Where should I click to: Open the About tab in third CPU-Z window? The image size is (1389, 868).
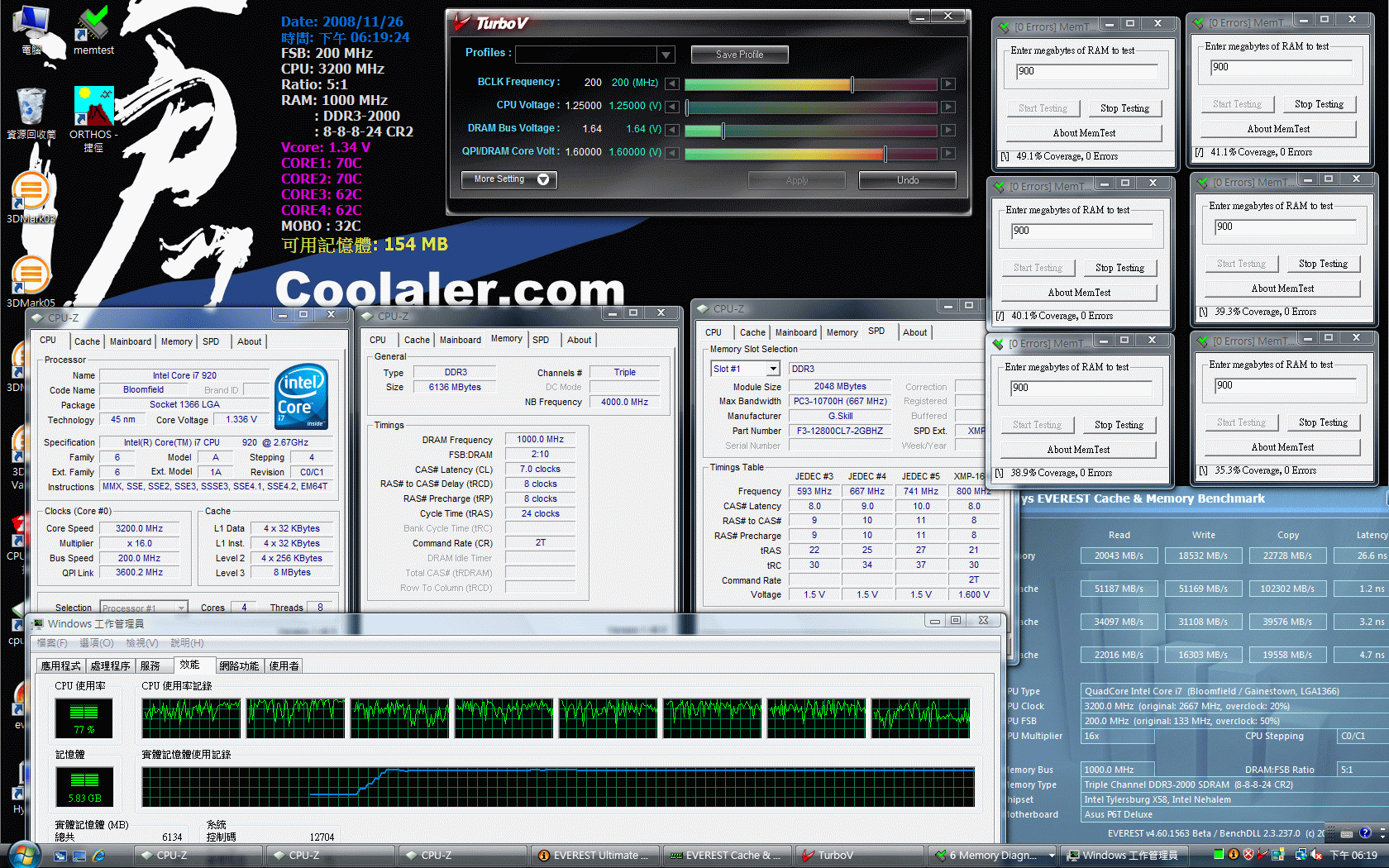pyautogui.click(x=914, y=332)
